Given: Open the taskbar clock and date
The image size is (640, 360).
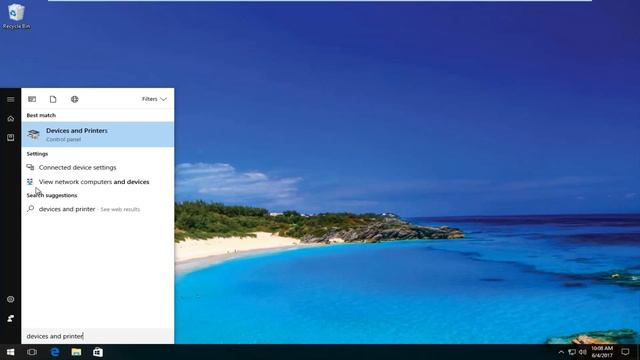Looking at the screenshot, I should pyautogui.click(x=602, y=352).
